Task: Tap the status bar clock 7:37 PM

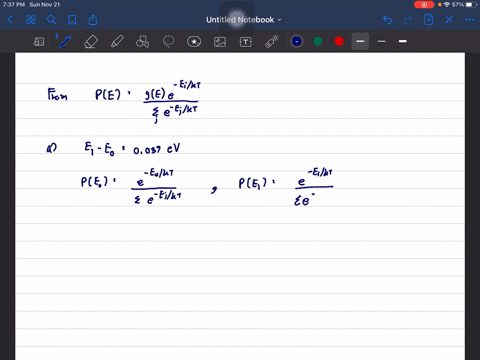Action: pyautogui.click(x=14, y=5)
